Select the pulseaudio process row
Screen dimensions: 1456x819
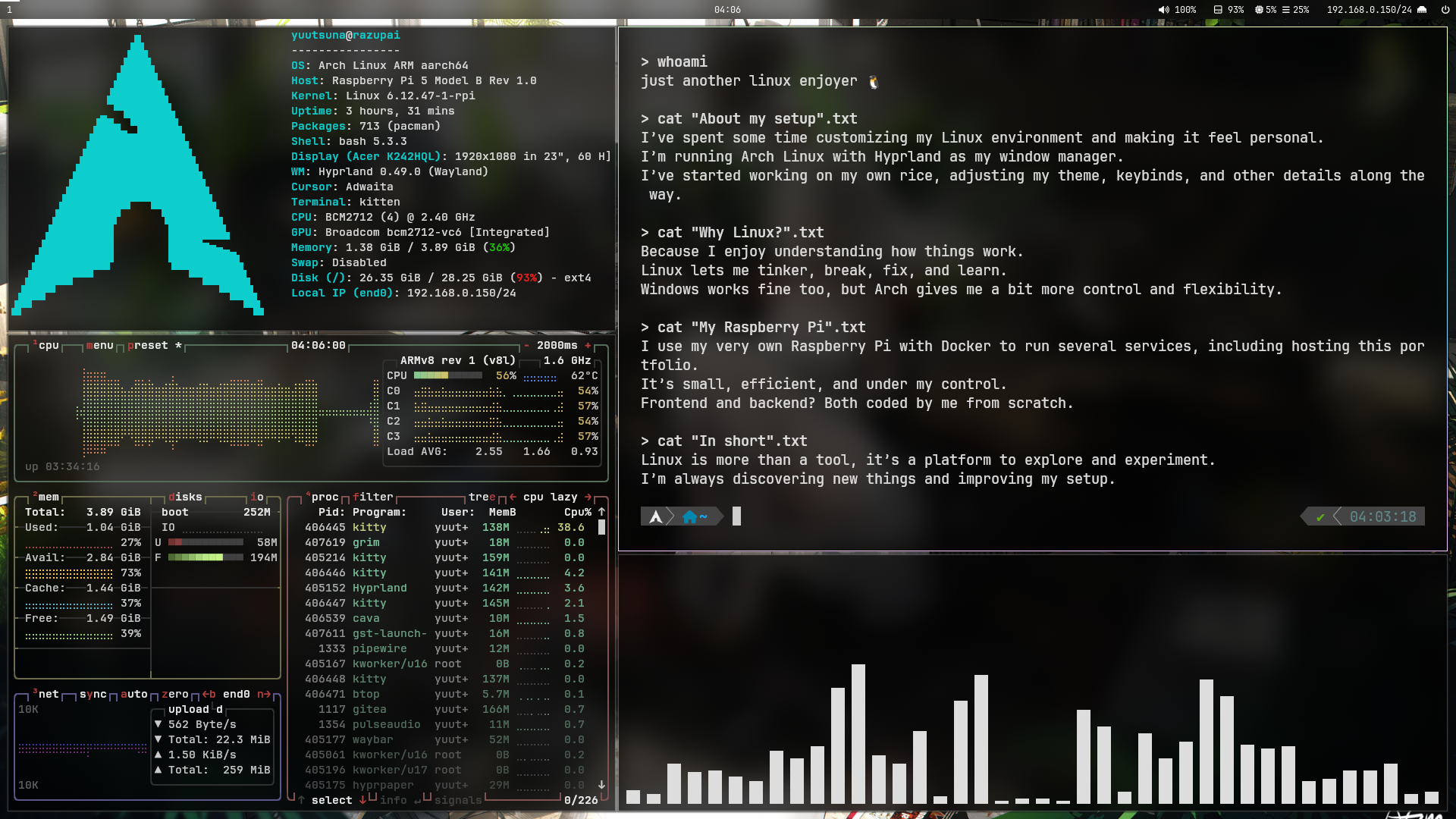point(444,725)
